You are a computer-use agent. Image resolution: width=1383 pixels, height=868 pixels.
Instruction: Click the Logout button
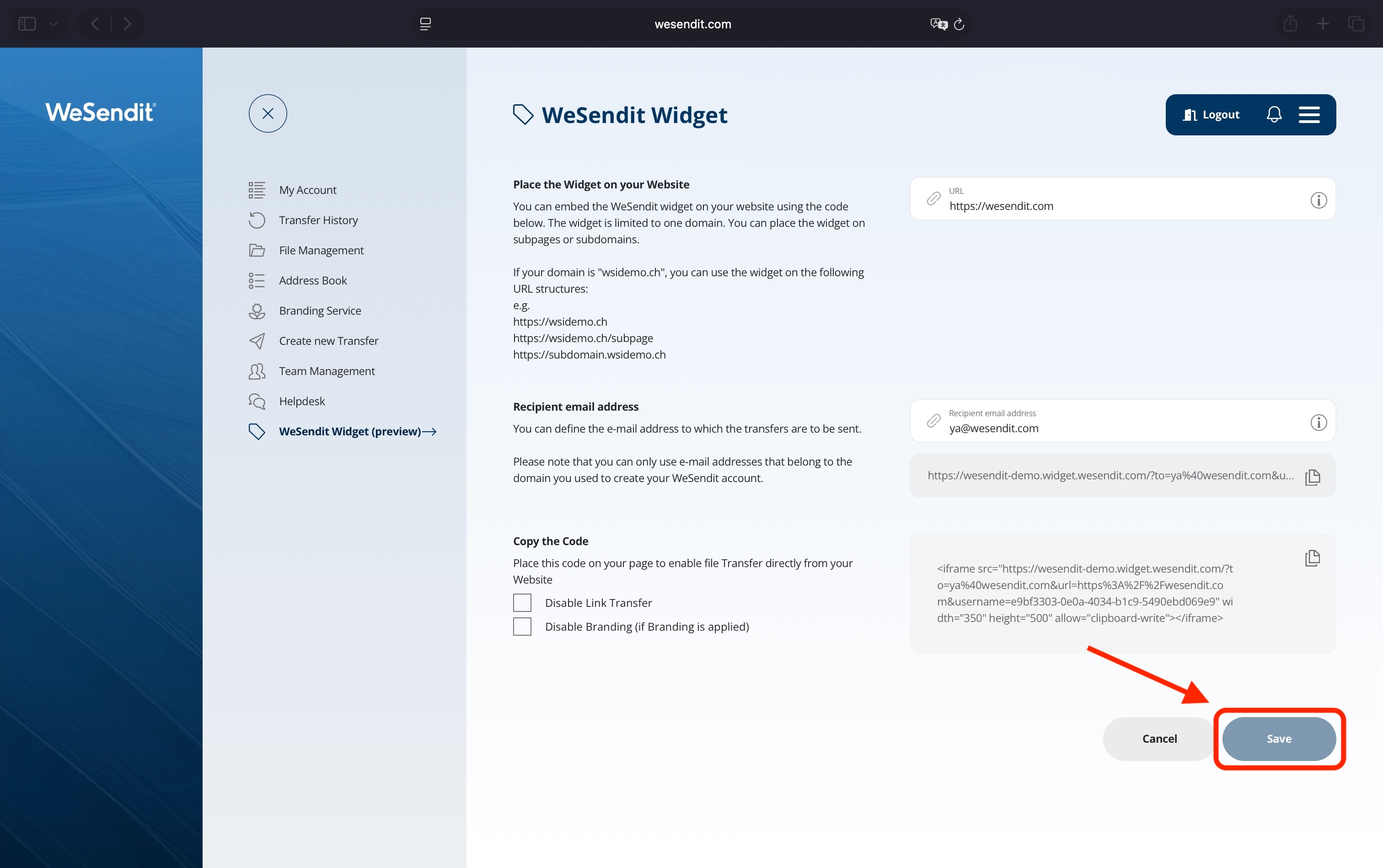point(1211,115)
